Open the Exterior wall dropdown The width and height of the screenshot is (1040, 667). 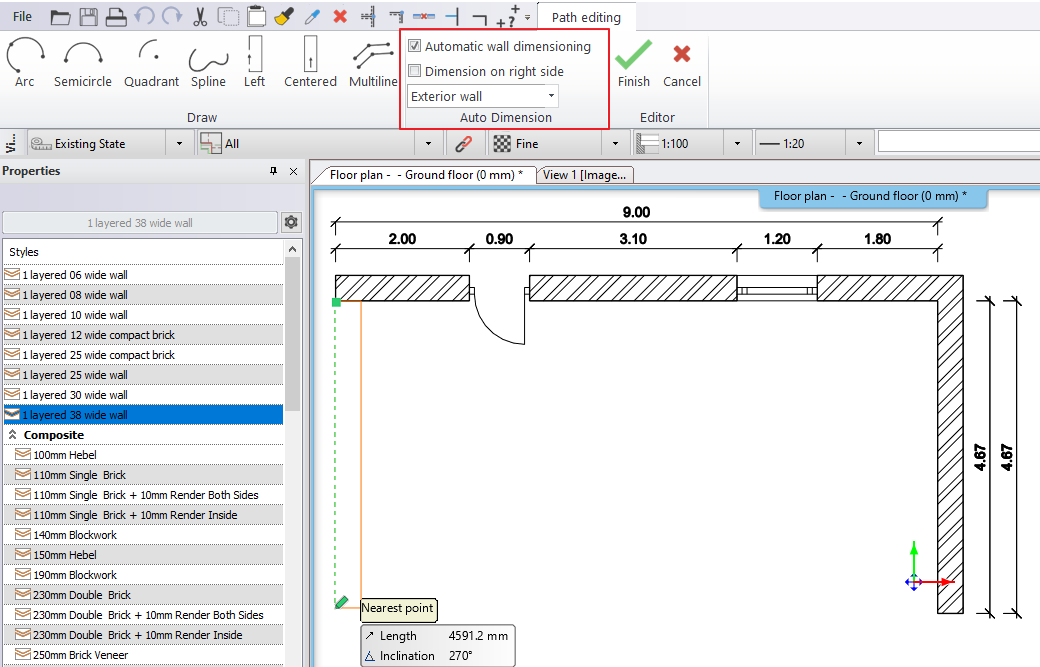(483, 97)
